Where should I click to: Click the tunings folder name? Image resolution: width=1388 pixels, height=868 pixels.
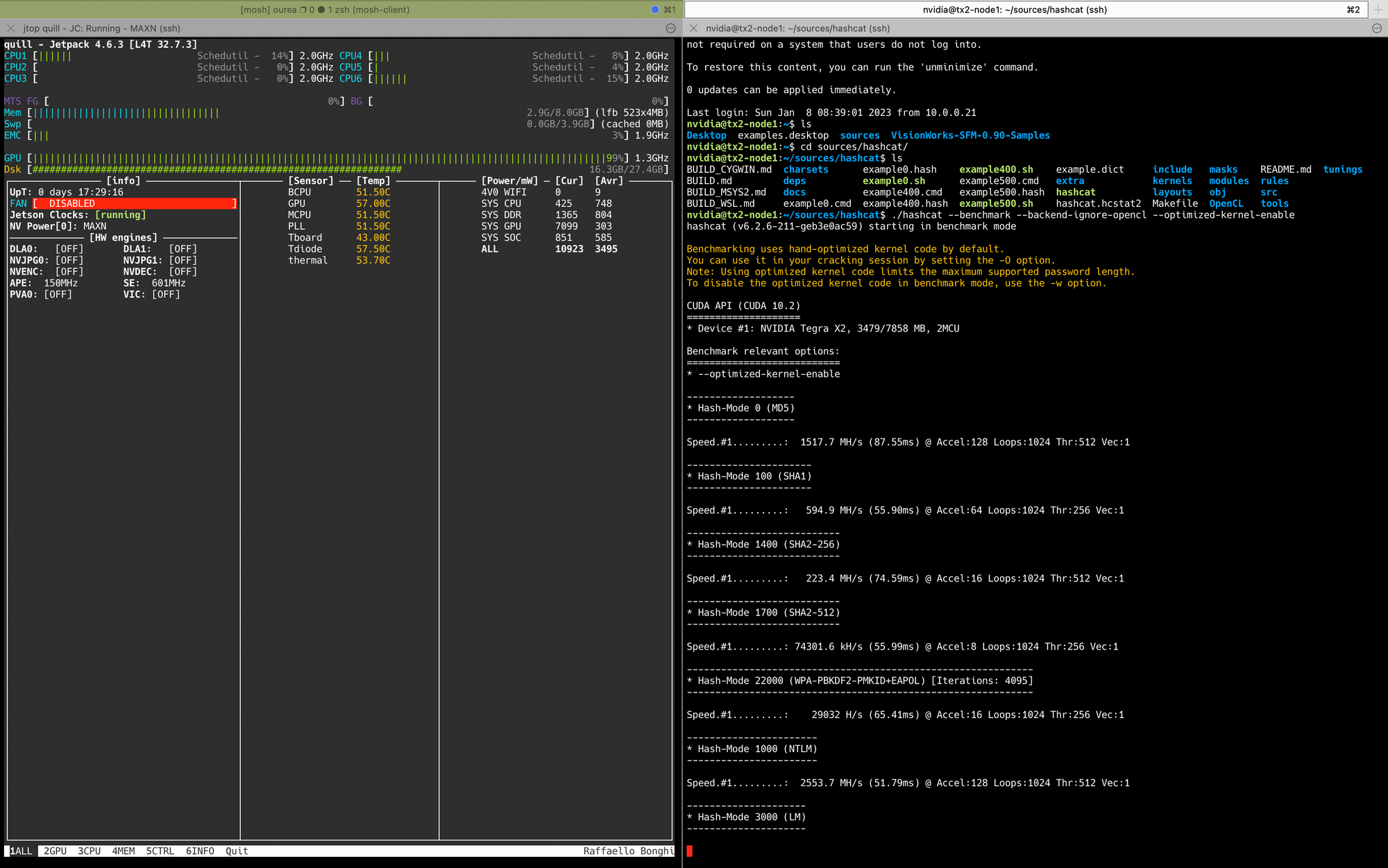click(x=1343, y=169)
